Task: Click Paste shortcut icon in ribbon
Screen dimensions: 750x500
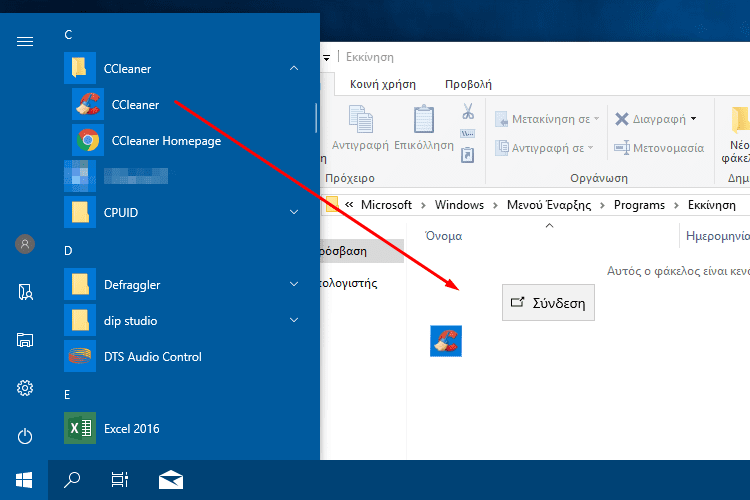Action: [x=468, y=155]
